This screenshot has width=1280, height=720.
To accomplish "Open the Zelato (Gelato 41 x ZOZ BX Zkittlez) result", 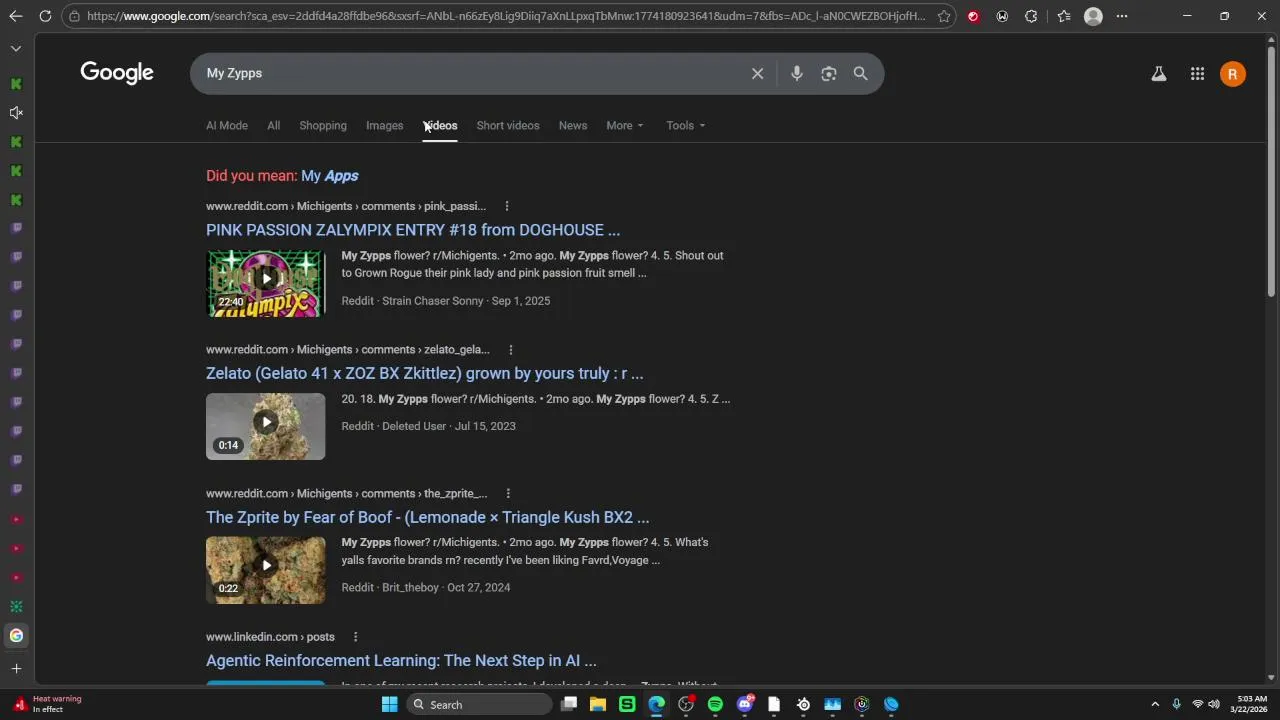I will [424, 373].
